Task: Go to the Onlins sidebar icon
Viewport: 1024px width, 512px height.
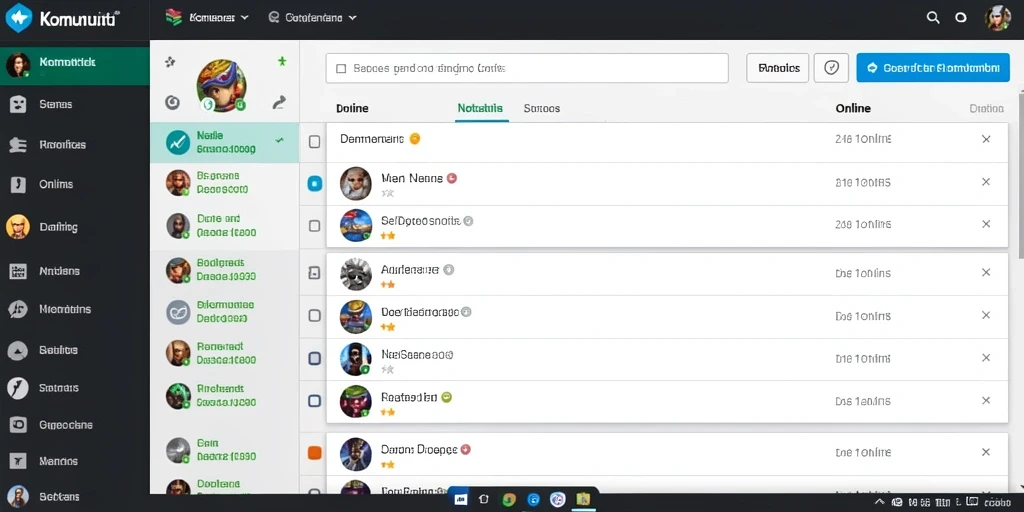Action: point(18,184)
